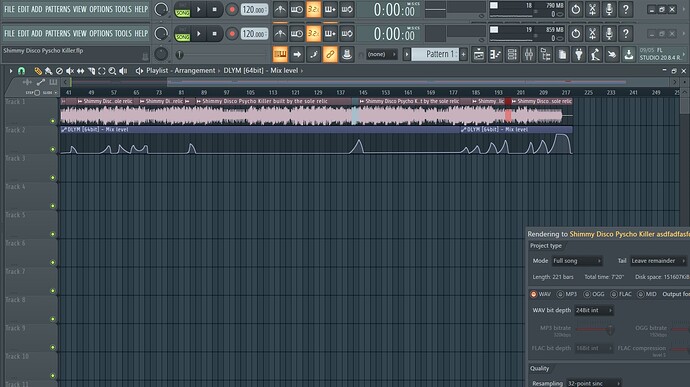690x387 pixels.
Task: Mute Track 1 using its green LED
Action: tap(53, 121)
